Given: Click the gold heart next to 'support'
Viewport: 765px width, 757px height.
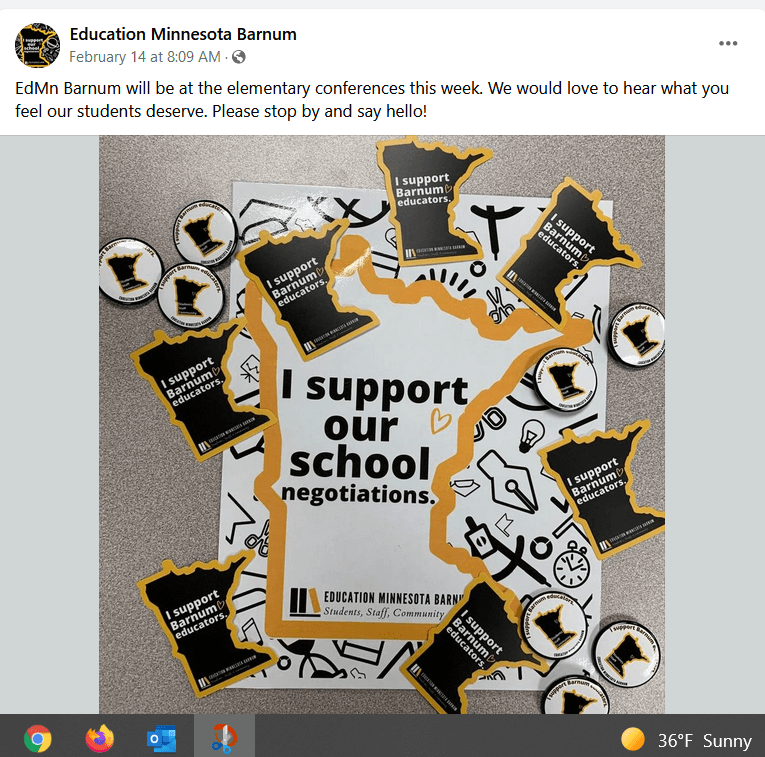Looking at the screenshot, I should point(440,420).
